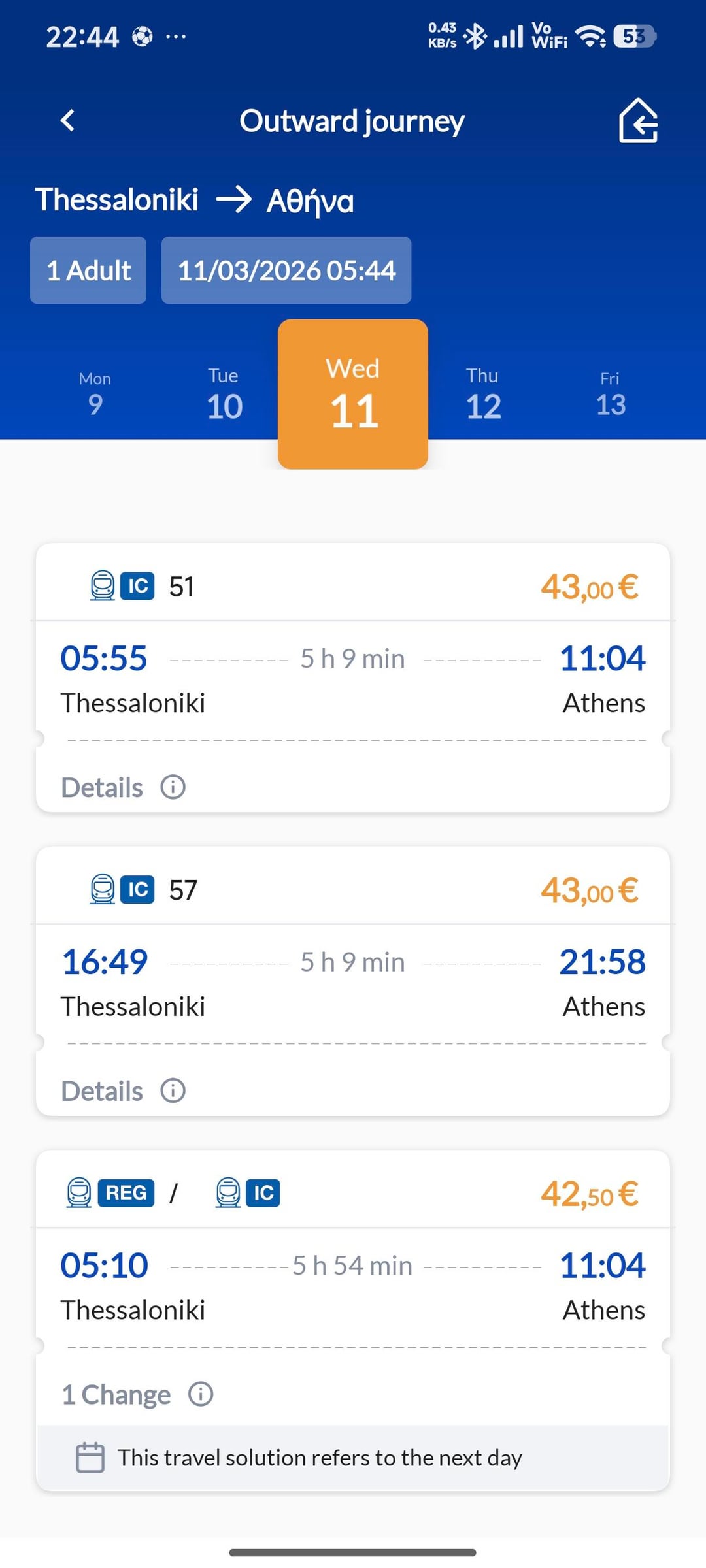706x1568 pixels.
Task: Expand Details of the 16:49 train
Action: [x=102, y=1091]
